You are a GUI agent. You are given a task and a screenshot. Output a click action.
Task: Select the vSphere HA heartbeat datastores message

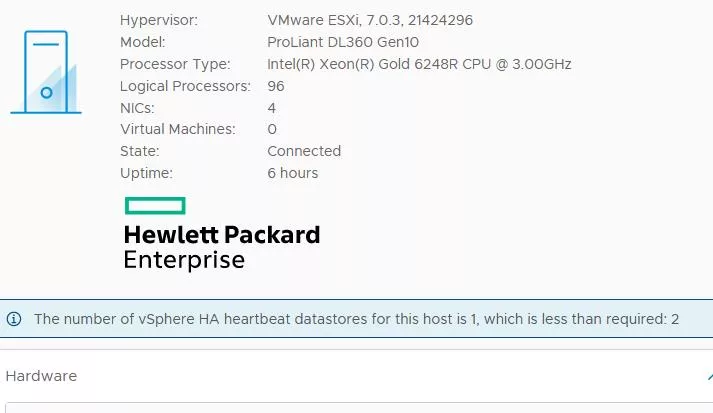pyautogui.click(x=356, y=319)
